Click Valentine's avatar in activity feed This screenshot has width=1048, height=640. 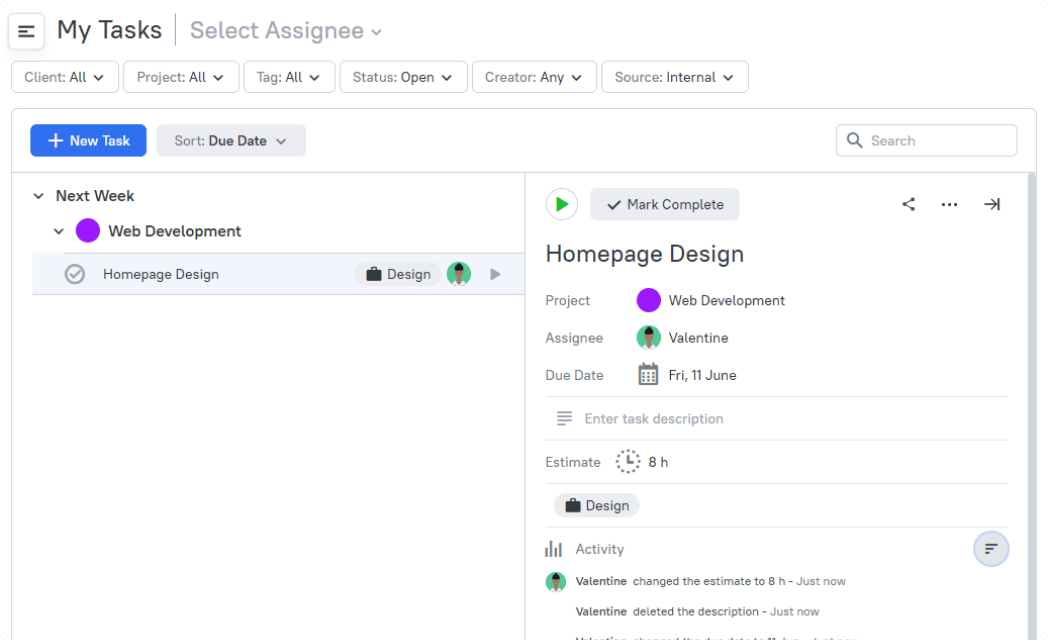[x=555, y=581]
